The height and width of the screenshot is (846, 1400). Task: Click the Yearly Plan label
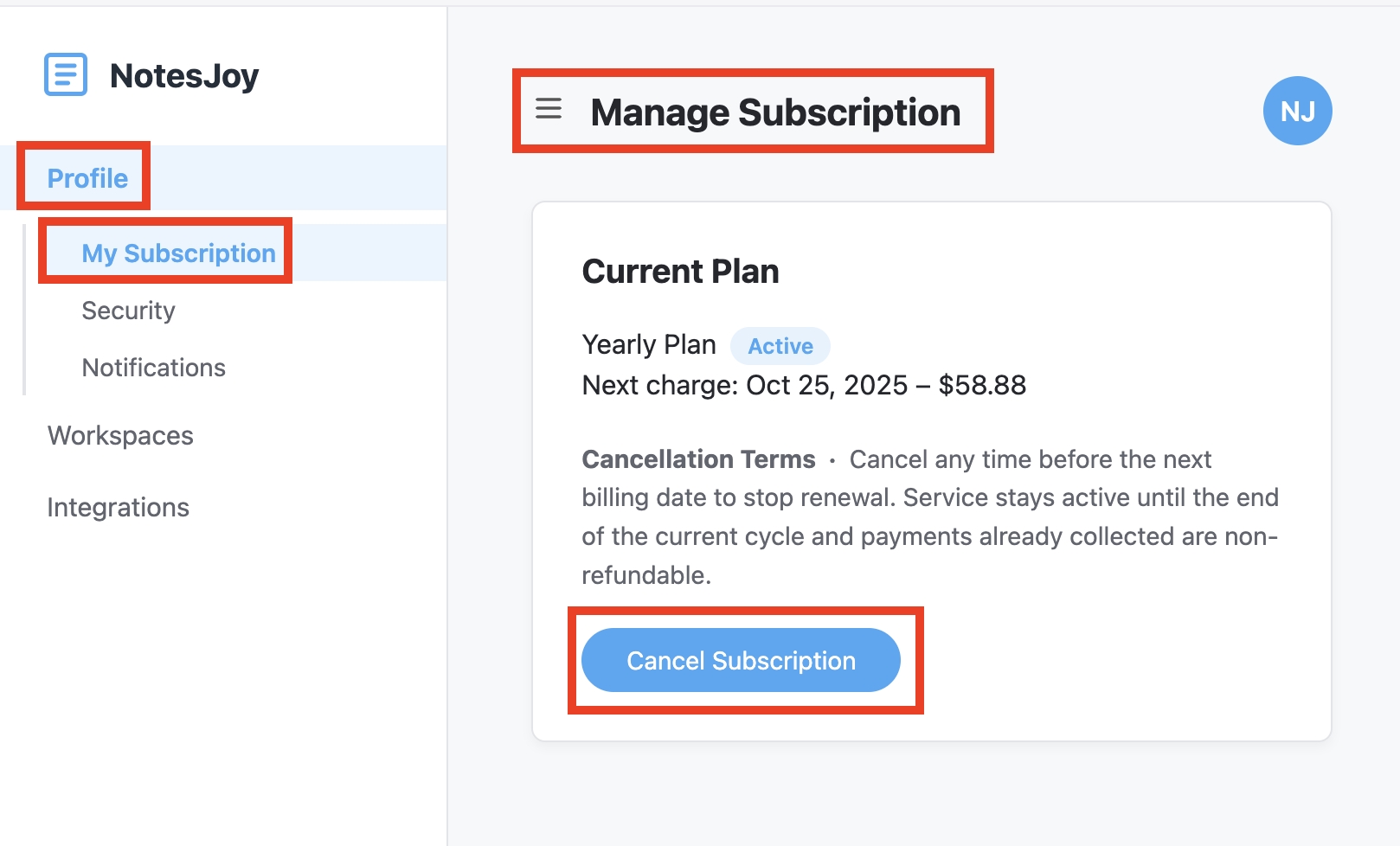click(x=649, y=344)
